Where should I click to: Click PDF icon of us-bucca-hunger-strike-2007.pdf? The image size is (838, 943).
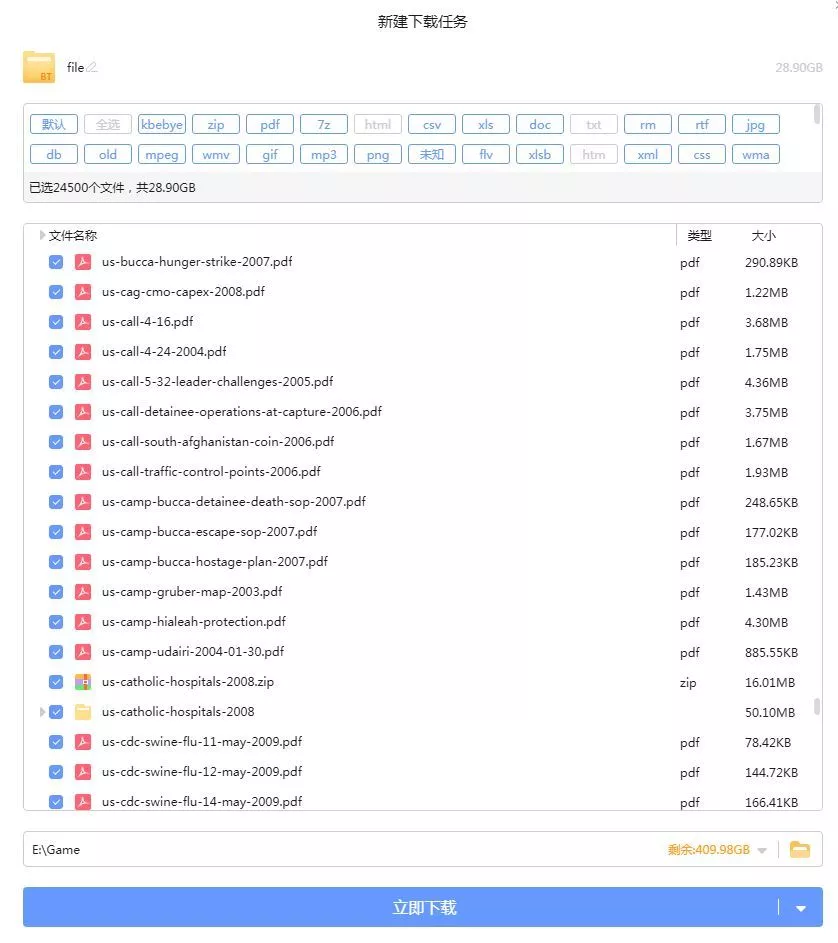83,262
